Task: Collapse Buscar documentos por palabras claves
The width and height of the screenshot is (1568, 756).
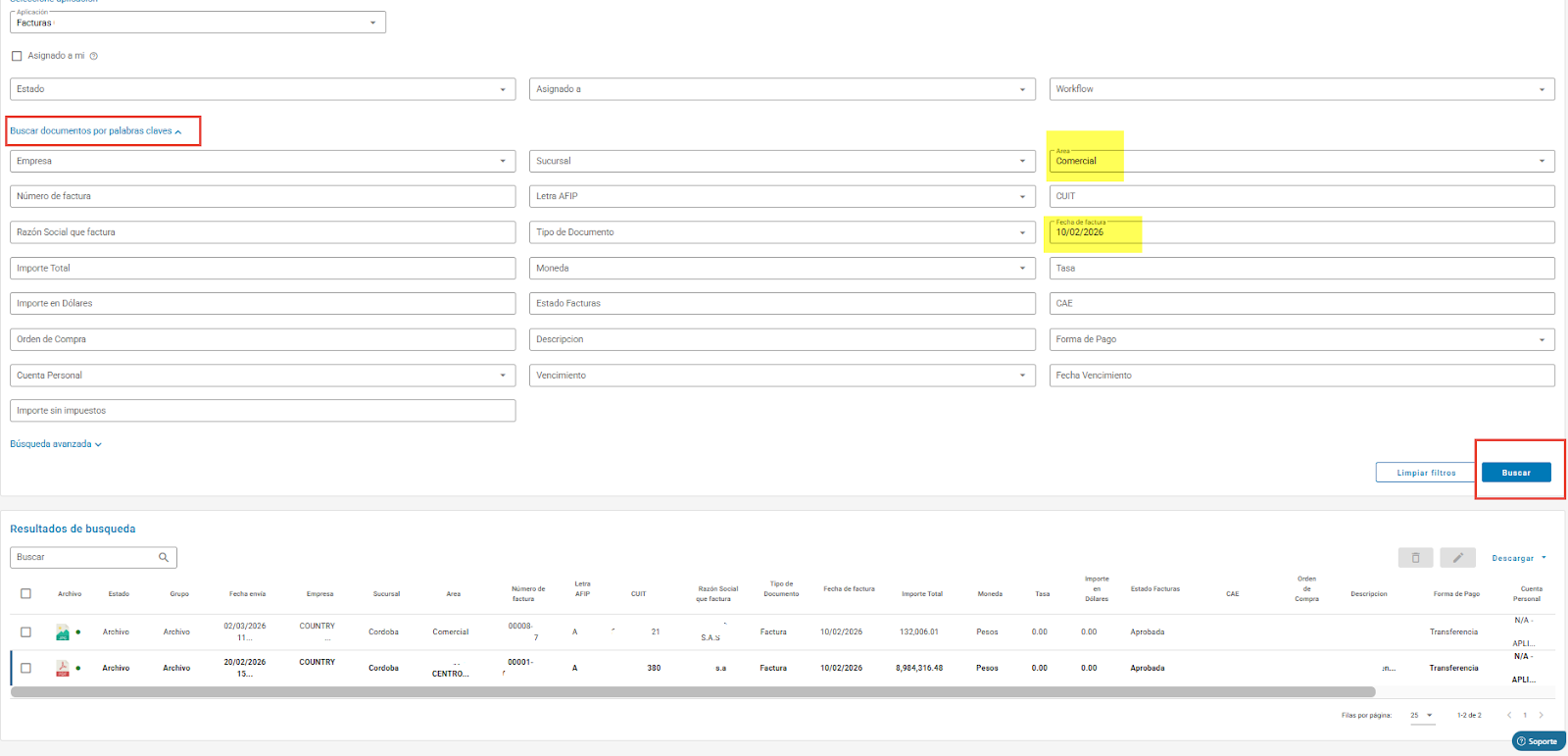Action: click(96, 130)
